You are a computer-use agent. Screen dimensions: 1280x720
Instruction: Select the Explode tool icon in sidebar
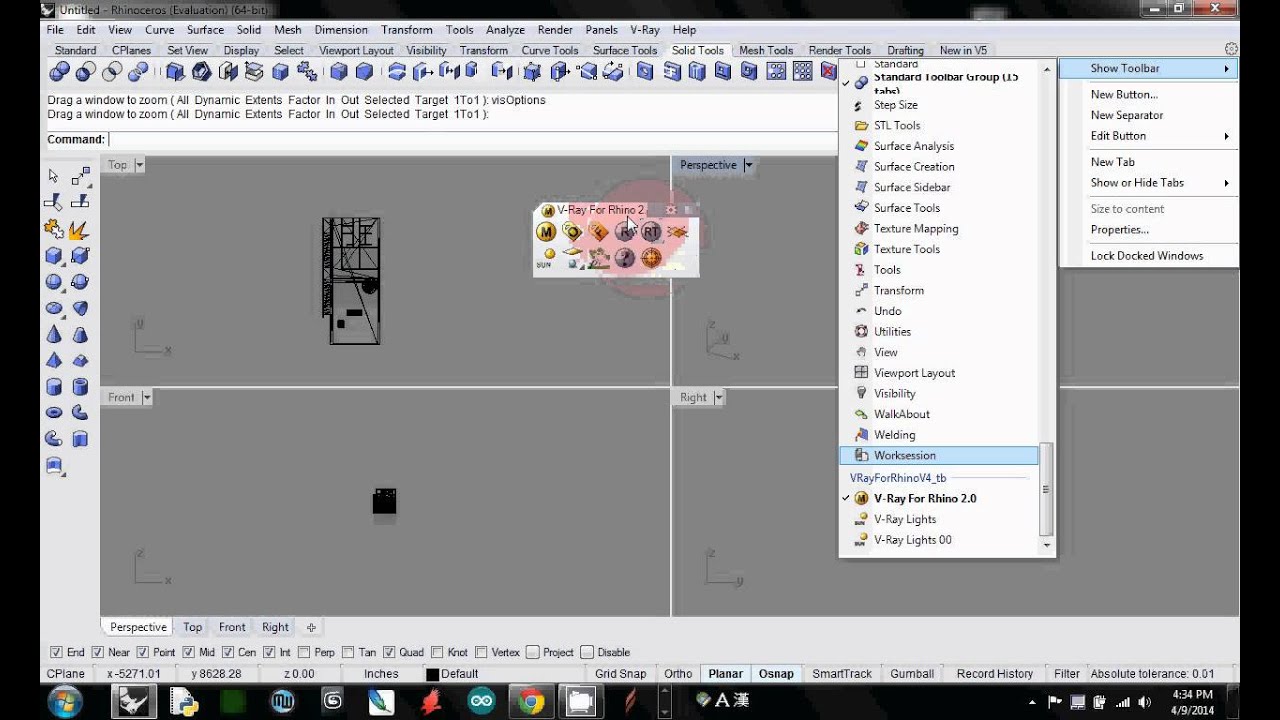point(80,229)
